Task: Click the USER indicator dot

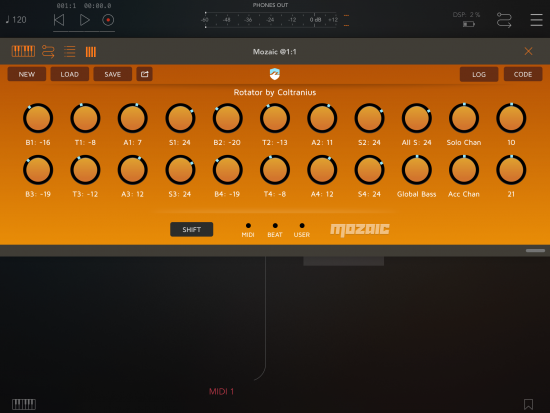Action: [x=302, y=226]
